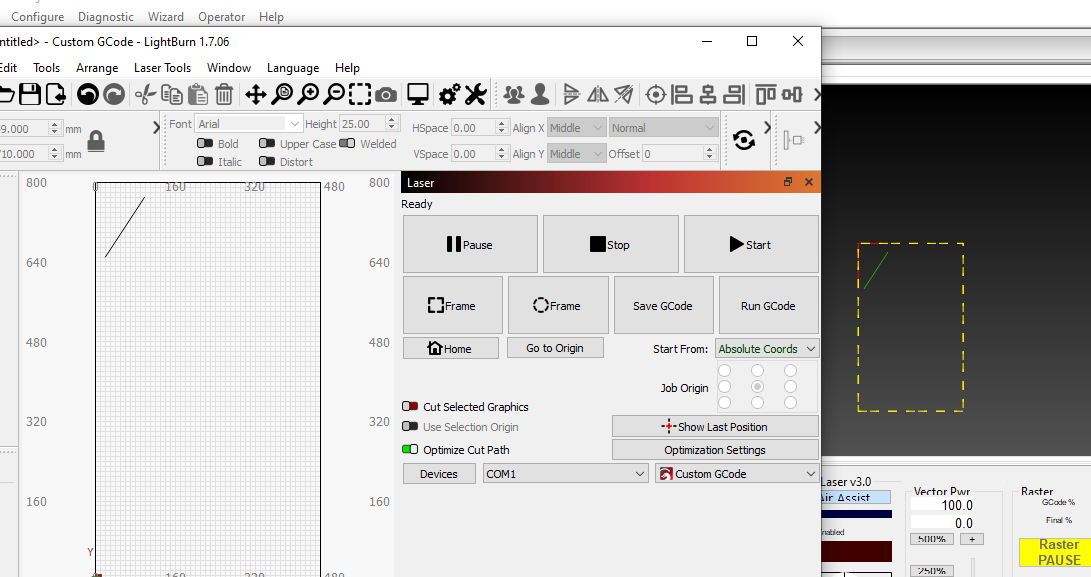
Task: Open Device Settings wrench-and-screwdriver icon
Action: [x=475, y=94]
